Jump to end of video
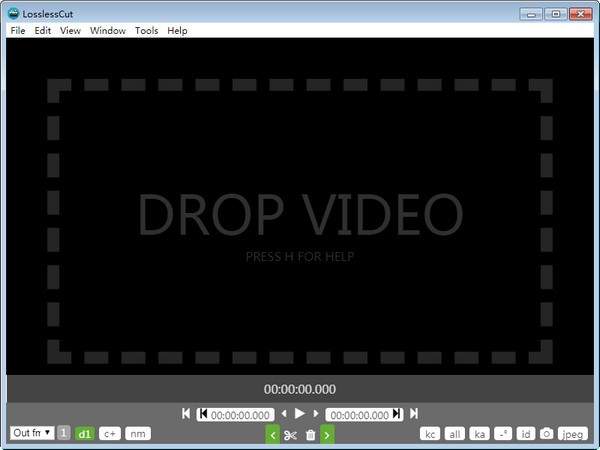This screenshot has width=600, height=450. (x=414, y=414)
